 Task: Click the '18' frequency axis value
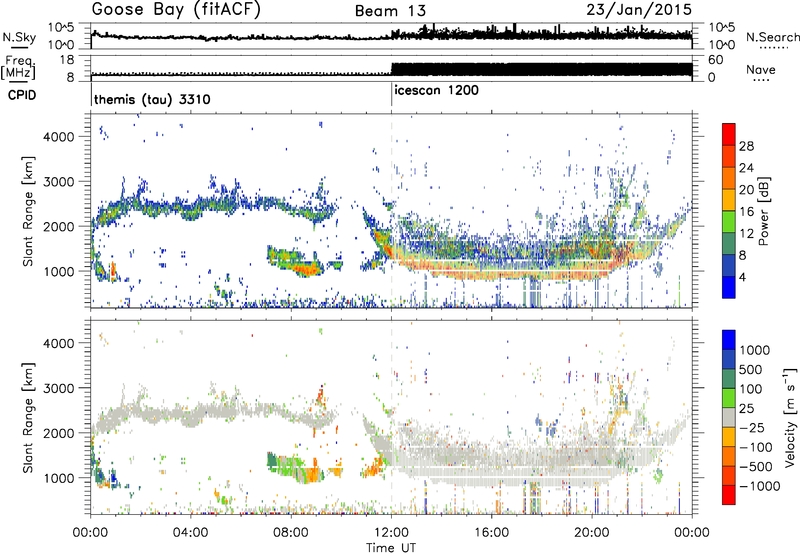(x=67, y=60)
